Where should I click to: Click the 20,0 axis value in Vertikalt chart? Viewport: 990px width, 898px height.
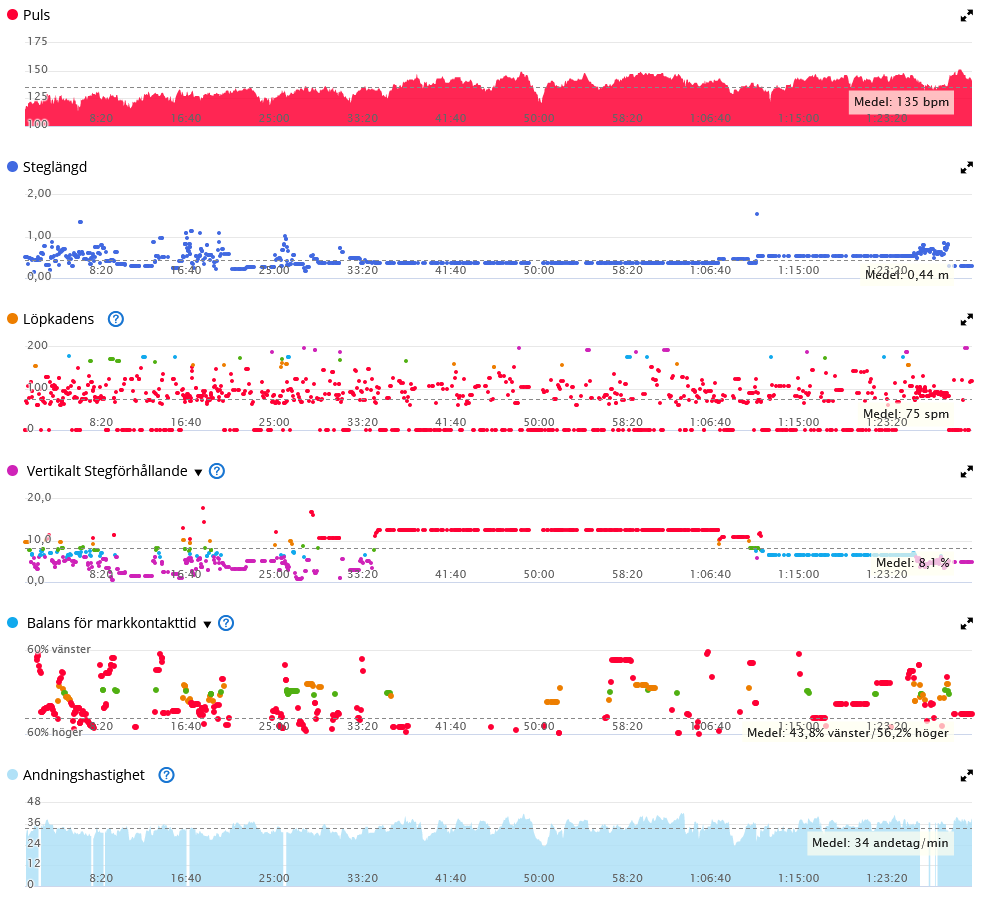click(x=39, y=498)
